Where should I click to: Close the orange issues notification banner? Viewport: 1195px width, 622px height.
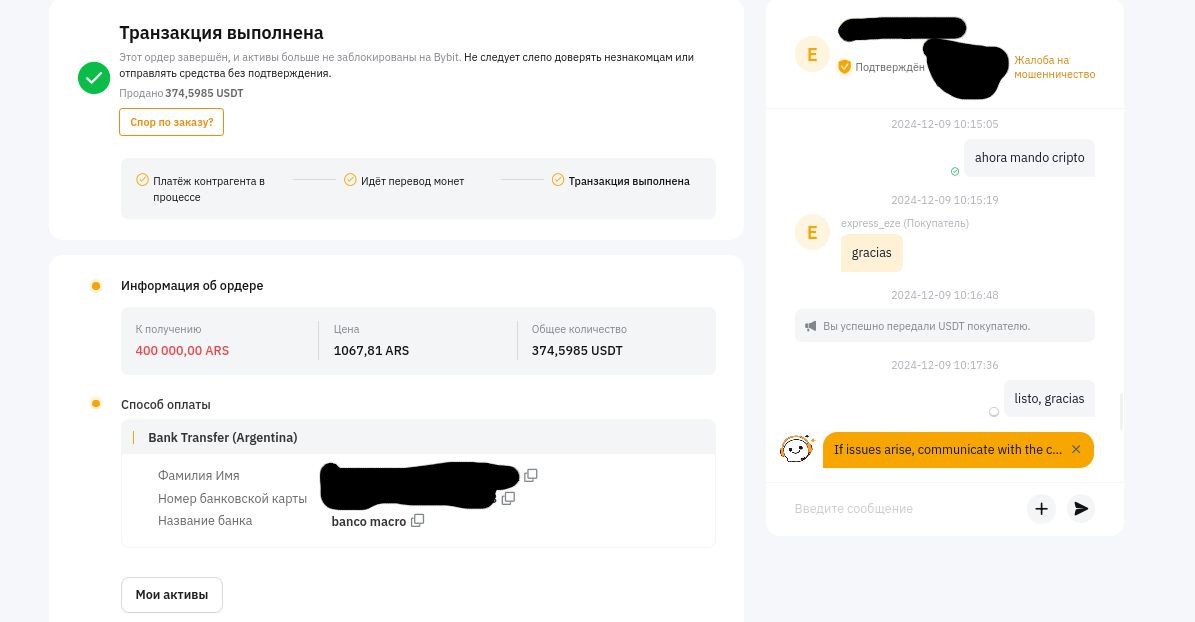click(1076, 449)
